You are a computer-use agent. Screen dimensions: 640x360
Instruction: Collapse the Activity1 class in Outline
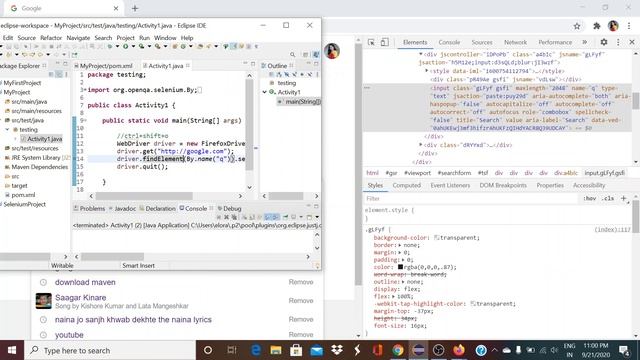(x=264, y=92)
